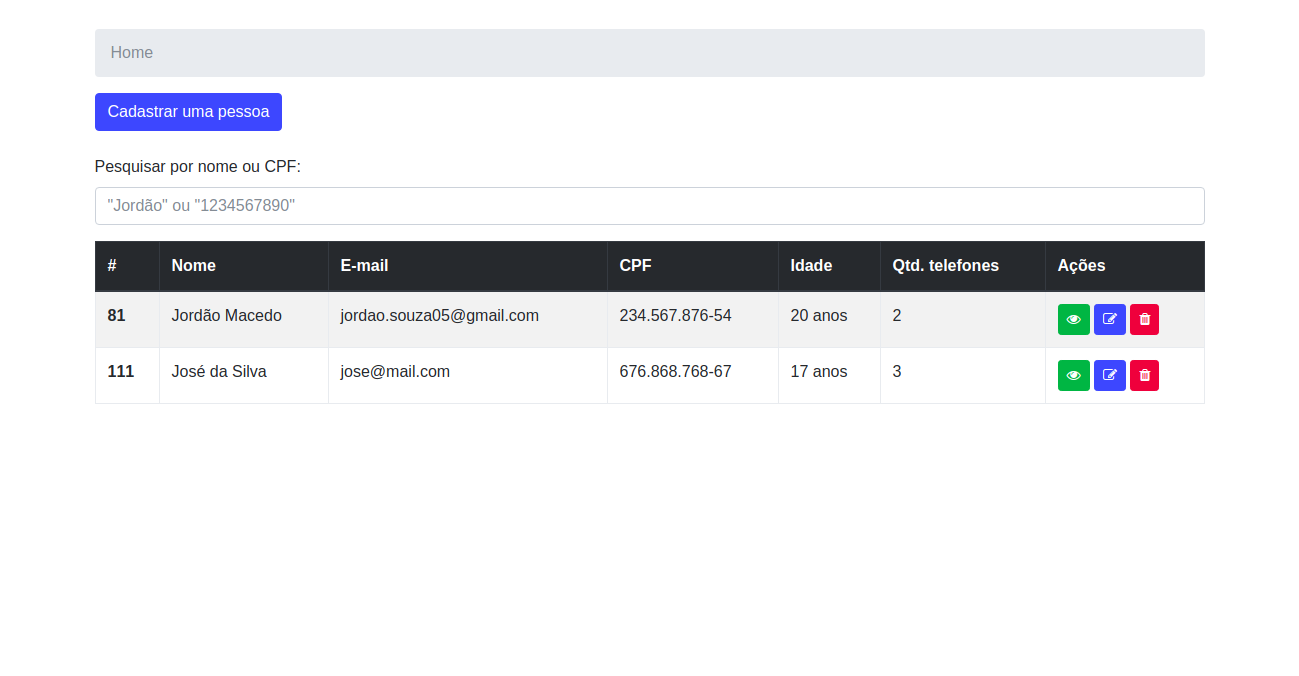1299x676 pixels.
Task: Click the E-mail column header
Action: (364, 266)
